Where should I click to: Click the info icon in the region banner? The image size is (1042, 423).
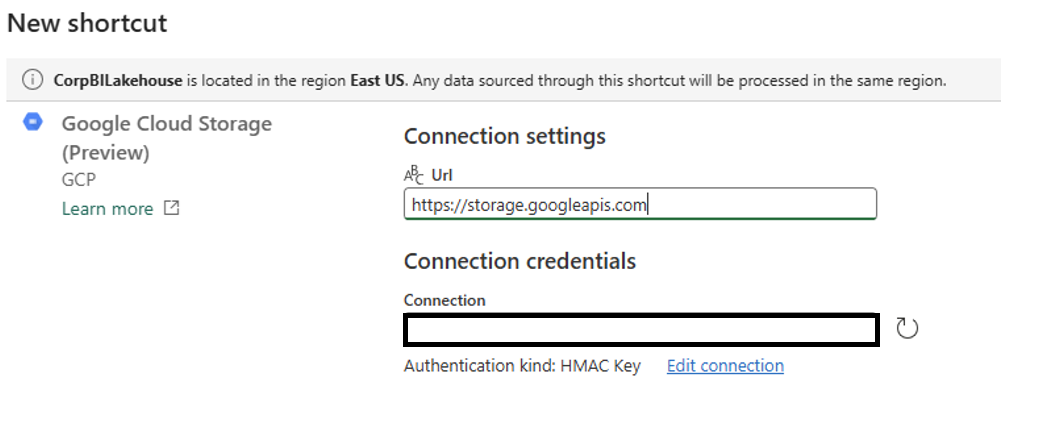click(x=33, y=80)
